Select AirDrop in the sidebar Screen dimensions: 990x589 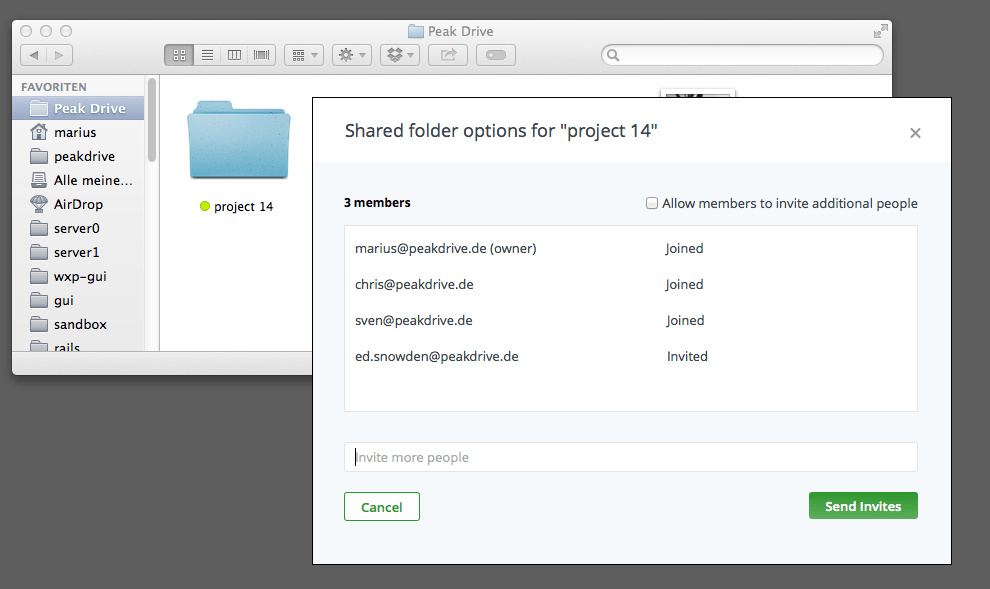pyautogui.click(x=78, y=204)
